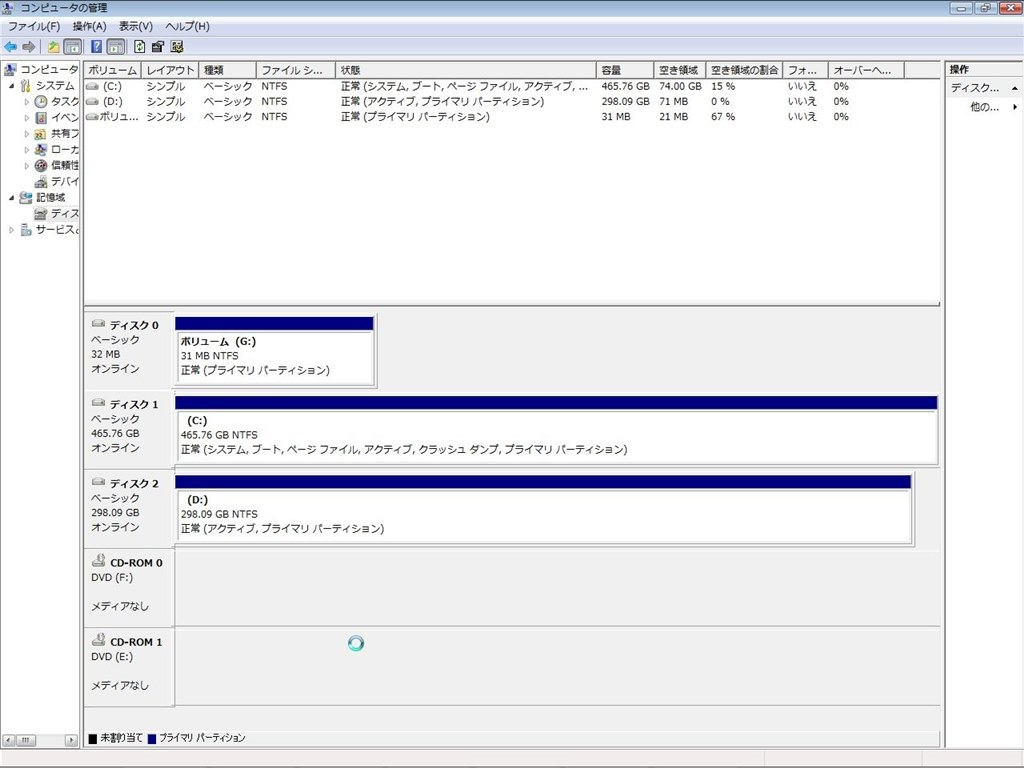Open the 操作(A) menu

pos(89,26)
